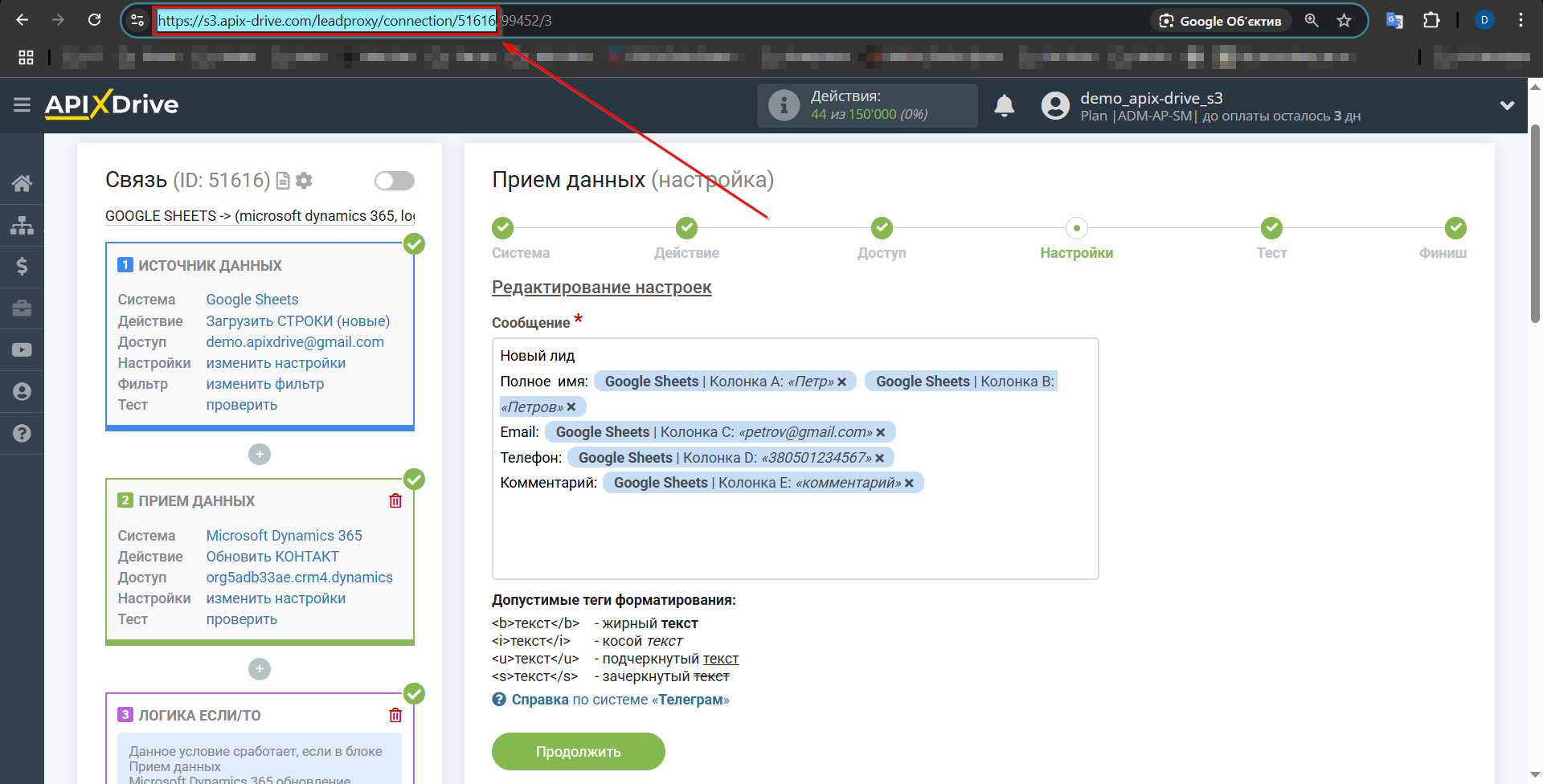
Task: Go back to the previous browser page
Action: [23, 20]
